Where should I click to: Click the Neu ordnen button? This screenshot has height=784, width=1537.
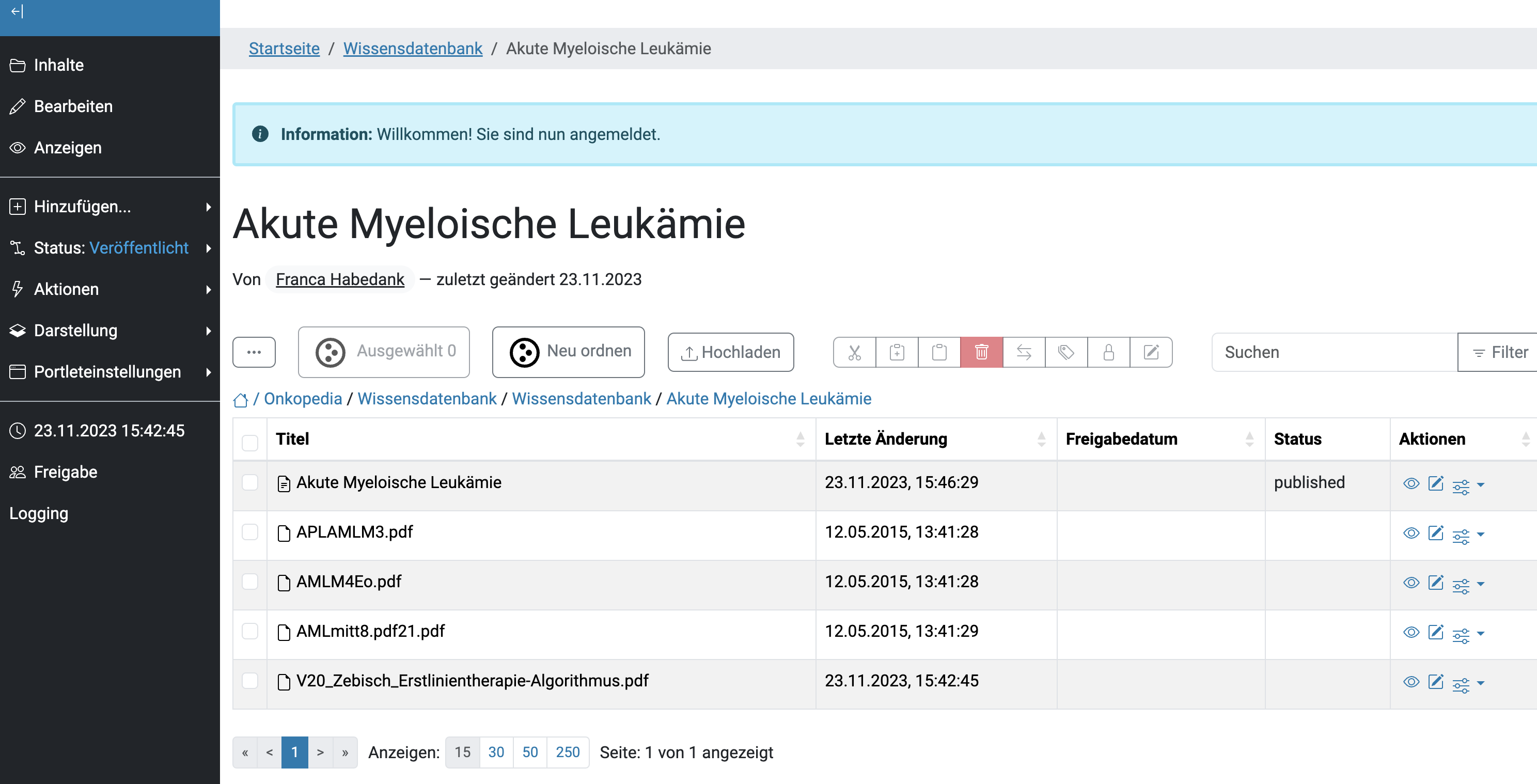[568, 351]
